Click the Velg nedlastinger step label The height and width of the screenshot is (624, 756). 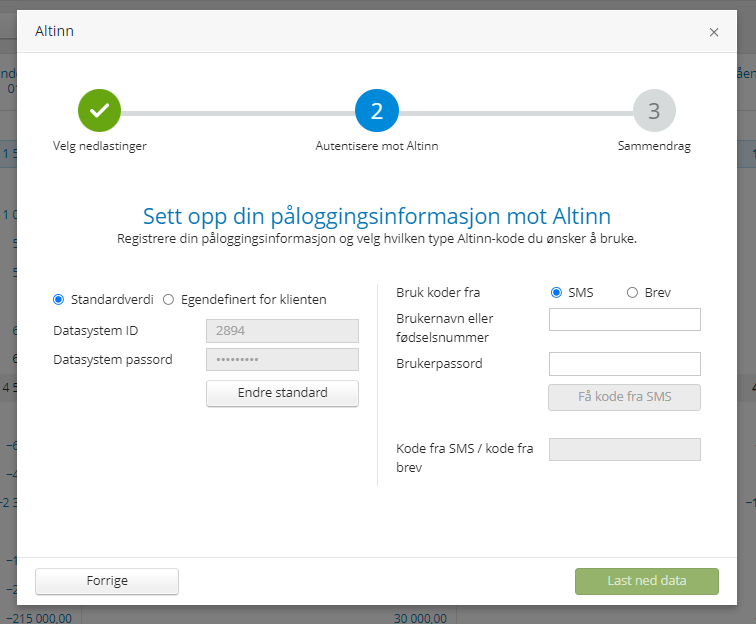click(99, 146)
